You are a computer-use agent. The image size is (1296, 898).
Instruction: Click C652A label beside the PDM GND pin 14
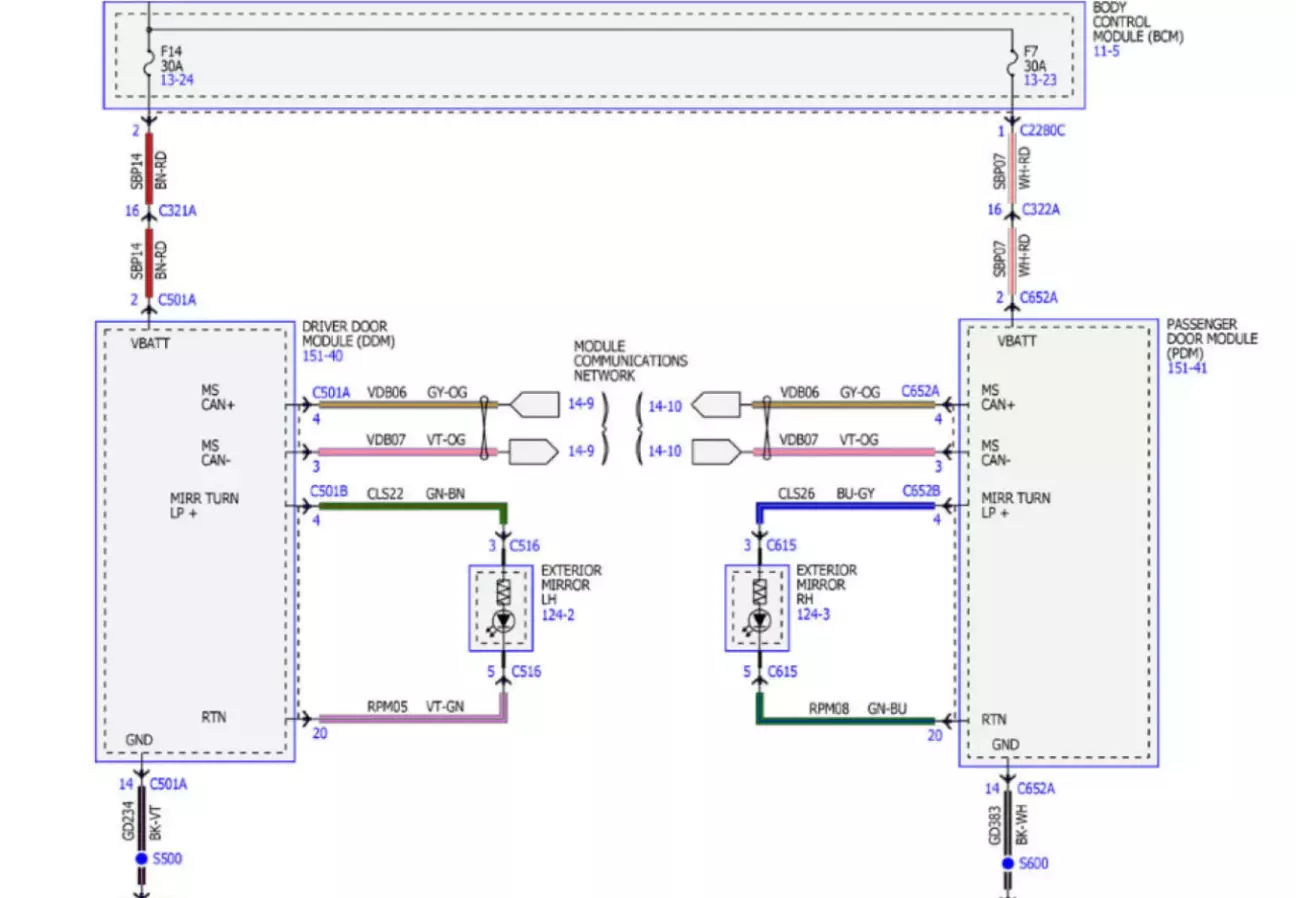[1036, 788]
